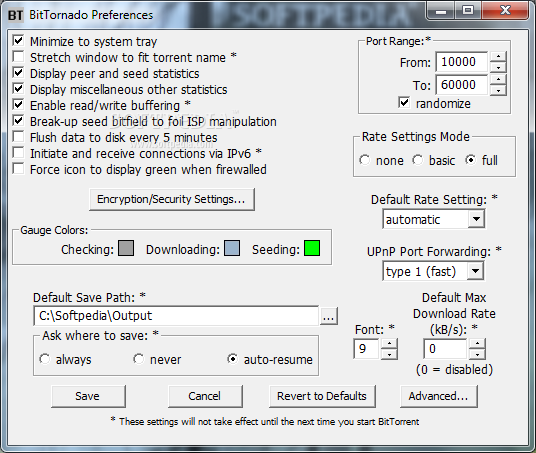Decrease the Font size spinner
The height and width of the screenshot is (453, 536).
389,354
